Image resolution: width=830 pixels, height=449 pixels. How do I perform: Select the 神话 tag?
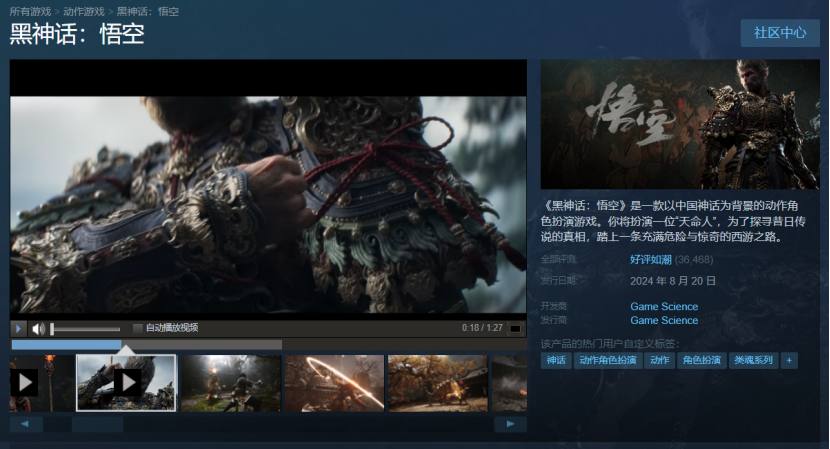[x=556, y=360]
